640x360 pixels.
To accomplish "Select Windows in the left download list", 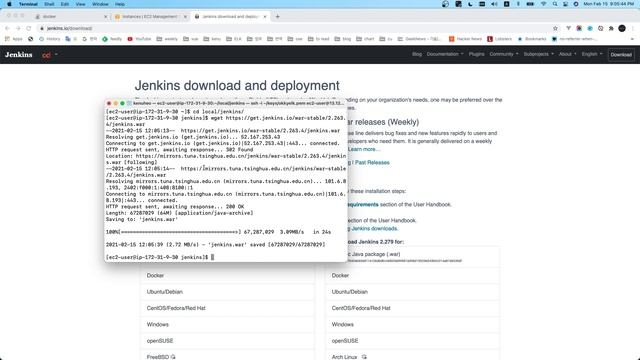I will tap(227, 324).
